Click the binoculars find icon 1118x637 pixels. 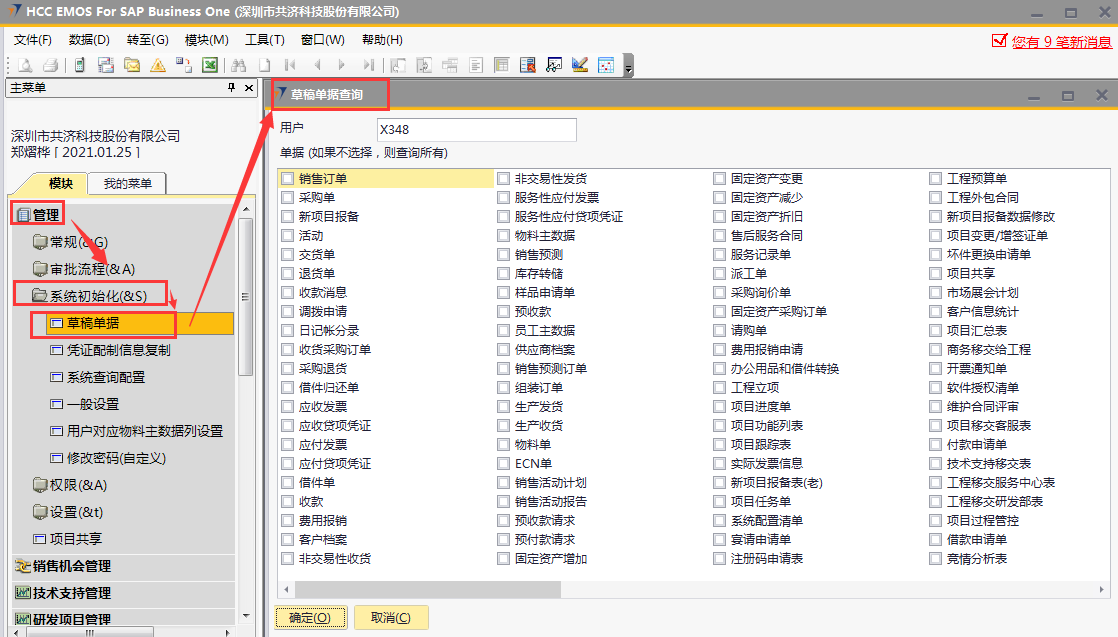(239, 65)
